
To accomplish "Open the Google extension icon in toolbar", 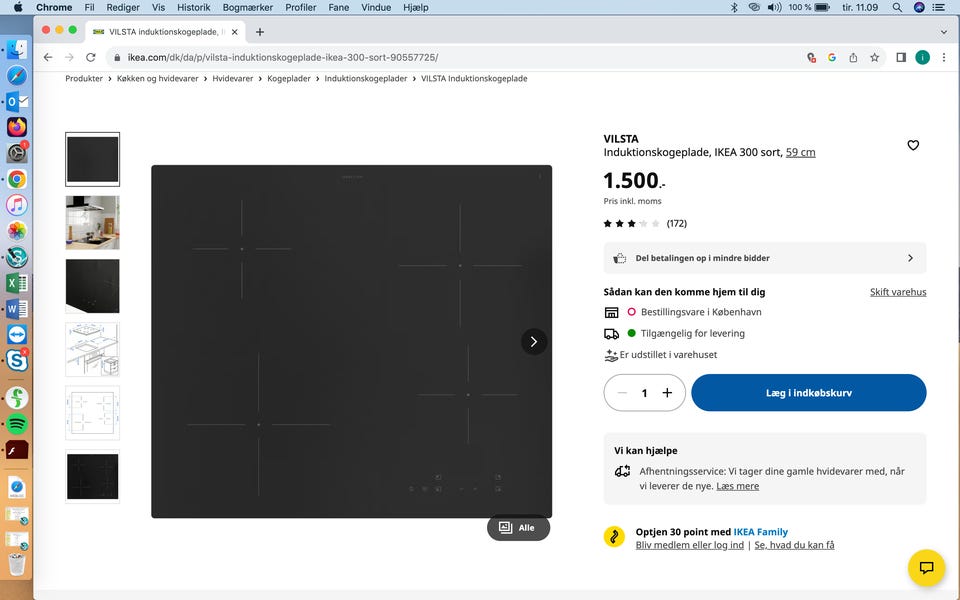I will click(x=831, y=58).
